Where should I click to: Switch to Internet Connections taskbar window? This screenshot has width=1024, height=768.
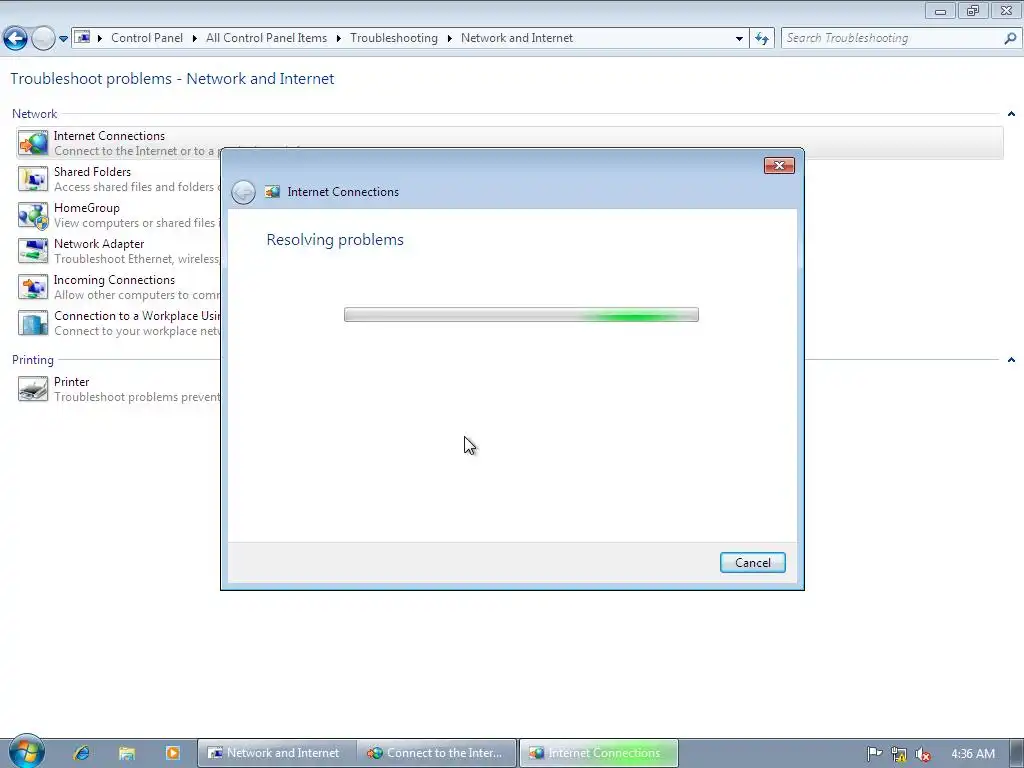point(599,753)
